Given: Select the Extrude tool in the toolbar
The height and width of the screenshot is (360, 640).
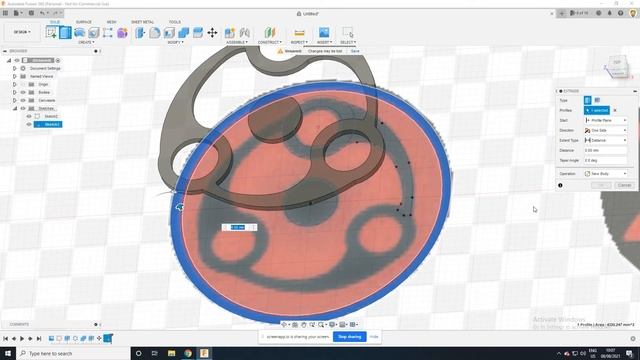Looking at the screenshot, I should coord(65,32).
